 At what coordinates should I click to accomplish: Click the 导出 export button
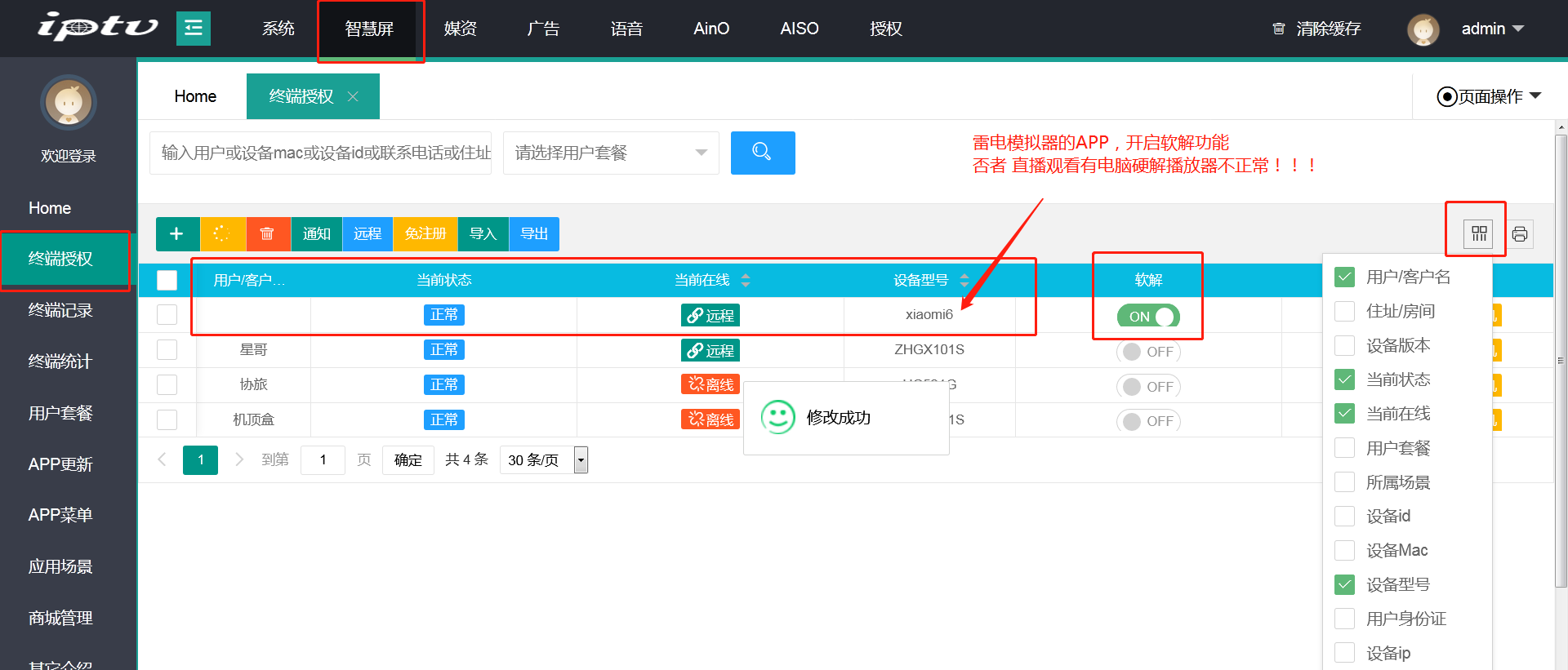coord(534,234)
